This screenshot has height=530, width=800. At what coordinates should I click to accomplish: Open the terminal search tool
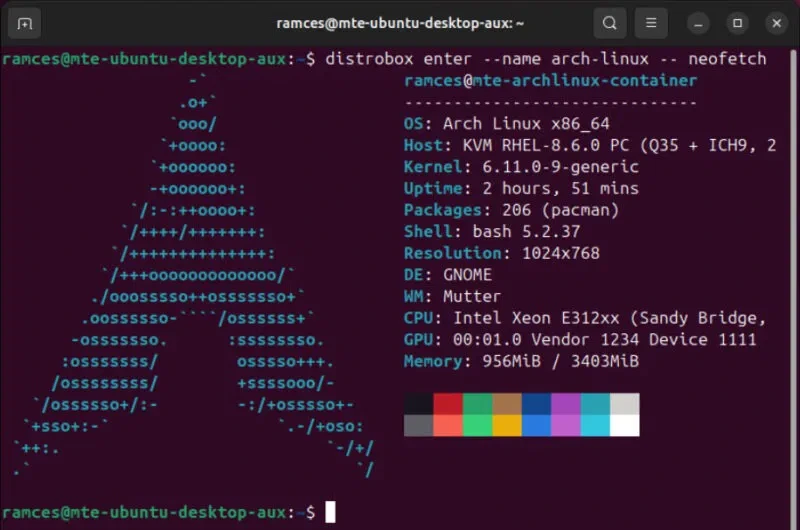tap(609, 22)
